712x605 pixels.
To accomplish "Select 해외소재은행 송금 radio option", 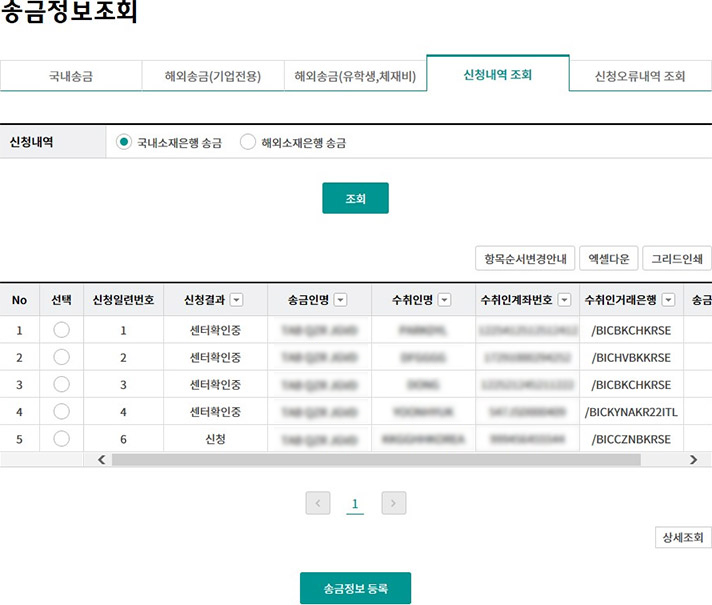I will point(248,142).
